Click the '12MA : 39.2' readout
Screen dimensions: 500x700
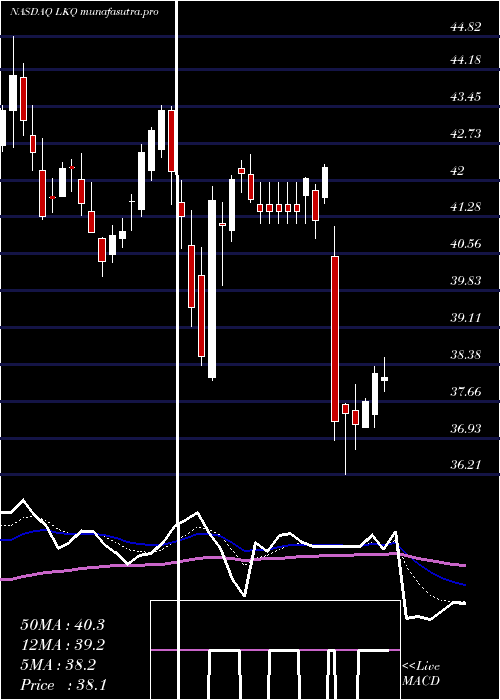(62, 645)
